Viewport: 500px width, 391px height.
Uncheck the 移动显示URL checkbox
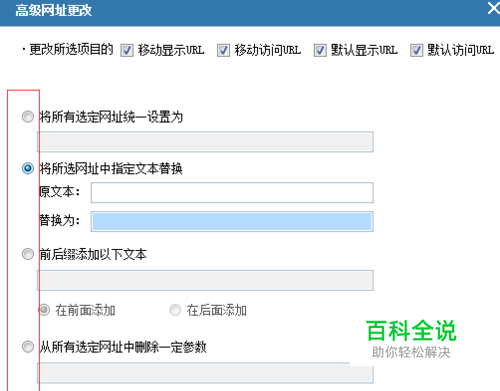(127, 51)
